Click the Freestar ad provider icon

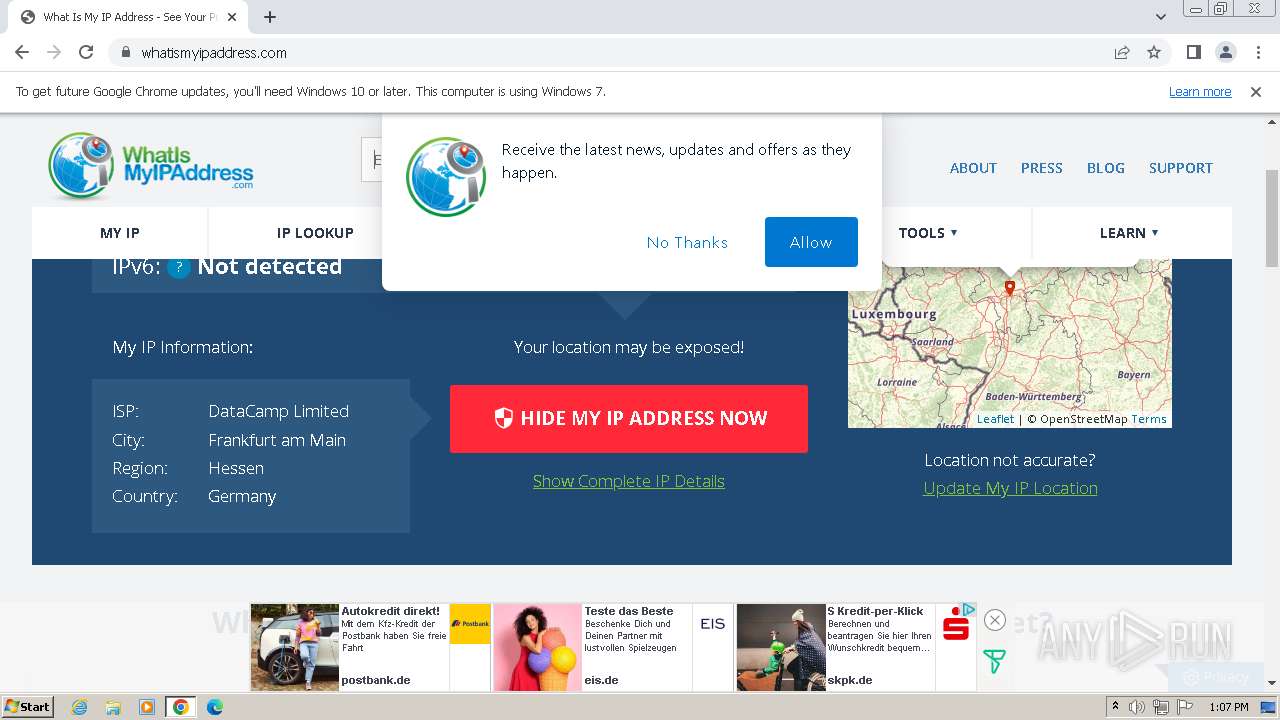coord(994,661)
